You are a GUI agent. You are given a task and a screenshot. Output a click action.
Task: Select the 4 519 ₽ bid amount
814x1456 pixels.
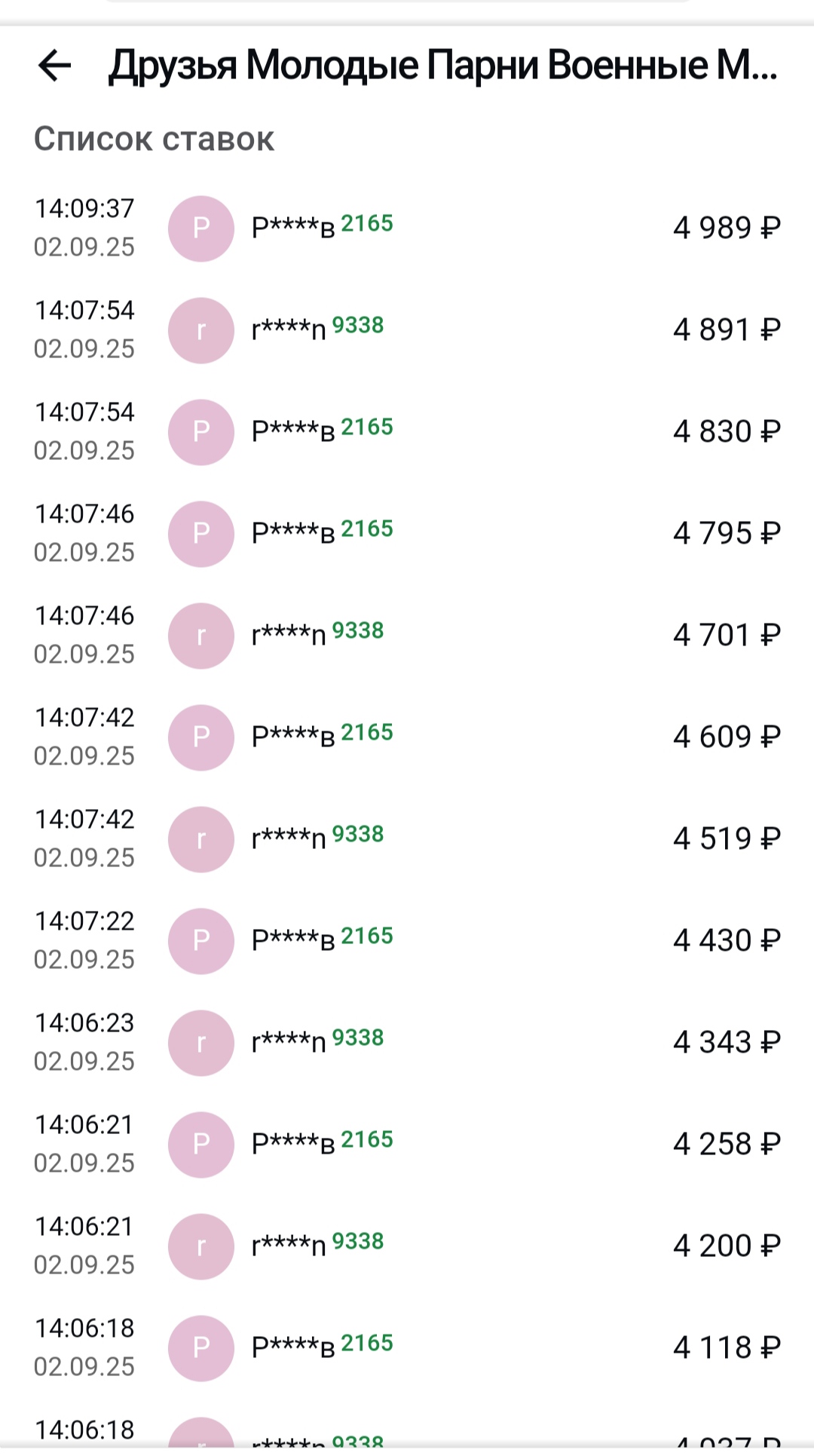[x=727, y=838]
